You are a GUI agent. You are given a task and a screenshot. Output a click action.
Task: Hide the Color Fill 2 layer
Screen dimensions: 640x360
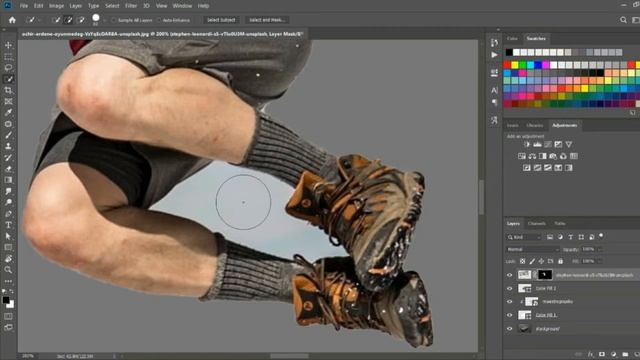[509, 288]
